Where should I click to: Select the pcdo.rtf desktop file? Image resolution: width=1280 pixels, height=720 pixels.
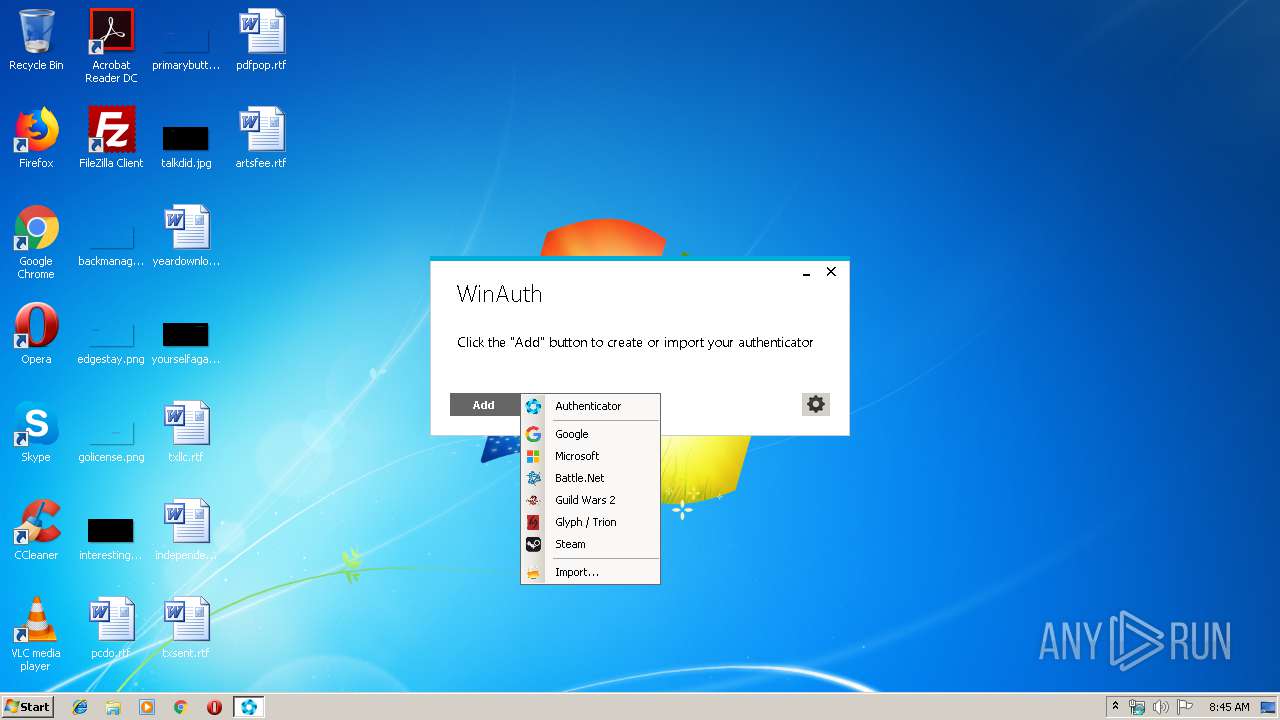click(111, 628)
